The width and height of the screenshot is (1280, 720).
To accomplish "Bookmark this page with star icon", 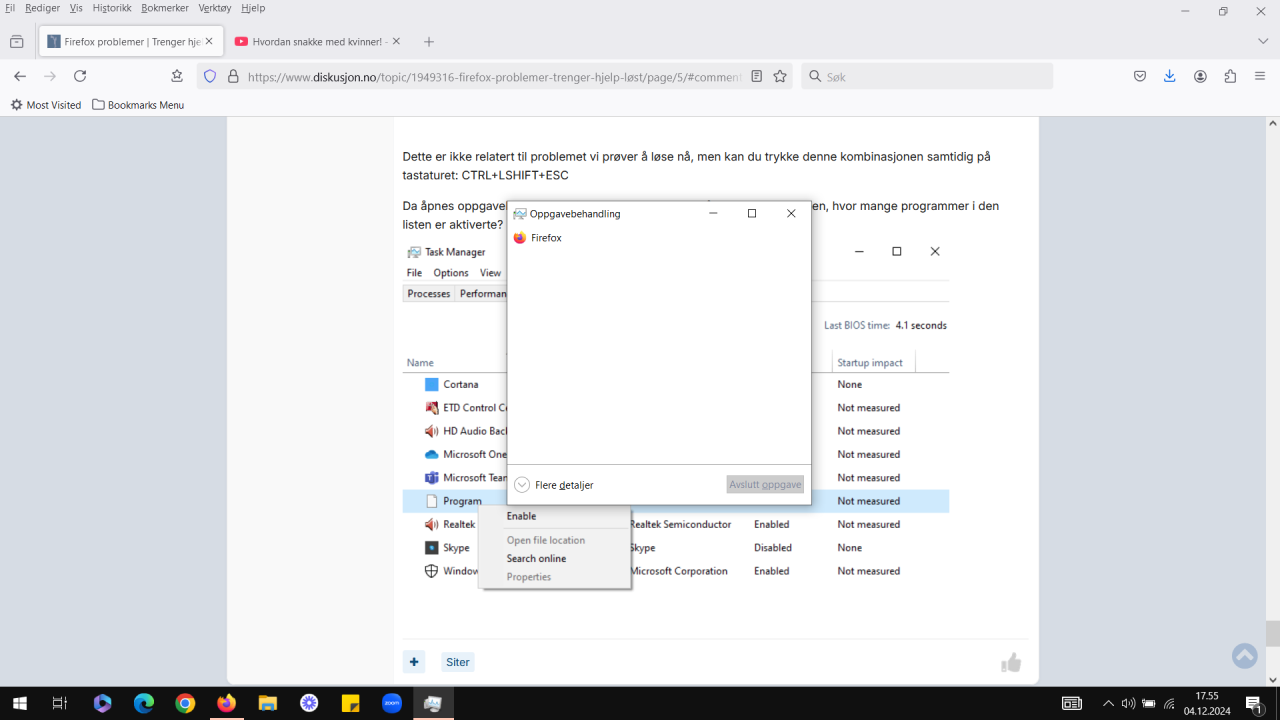I will 780,76.
